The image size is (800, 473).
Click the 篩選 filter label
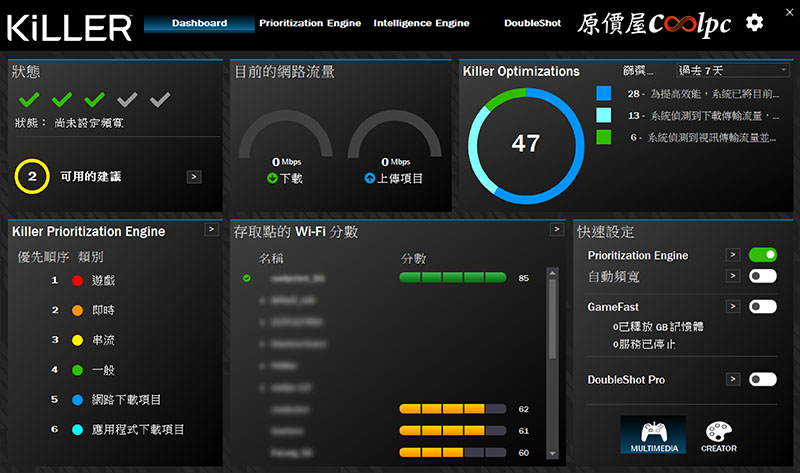pyautogui.click(x=637, y=70)
